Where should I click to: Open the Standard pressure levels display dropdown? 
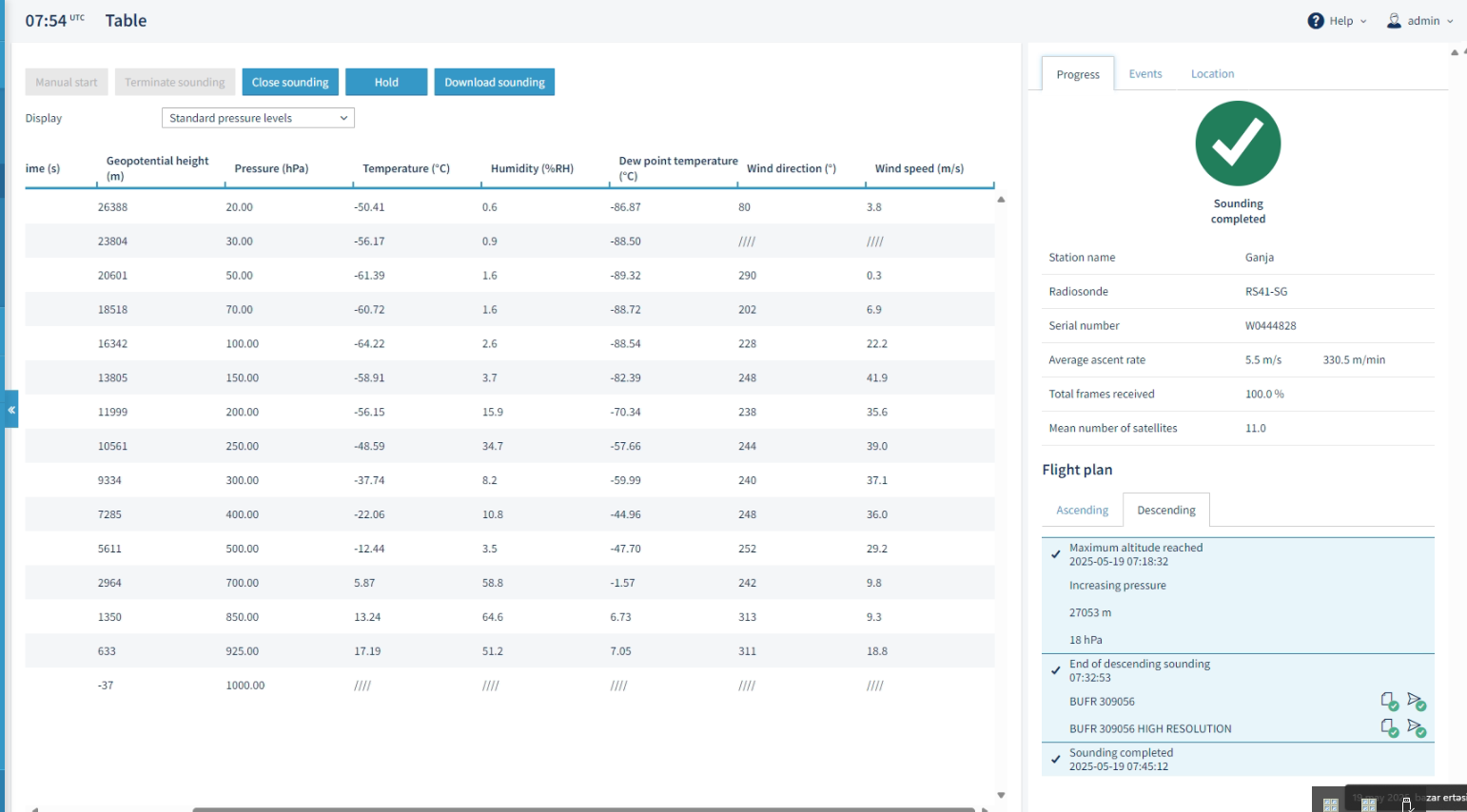pyautogui.click(x=258, y=118)
